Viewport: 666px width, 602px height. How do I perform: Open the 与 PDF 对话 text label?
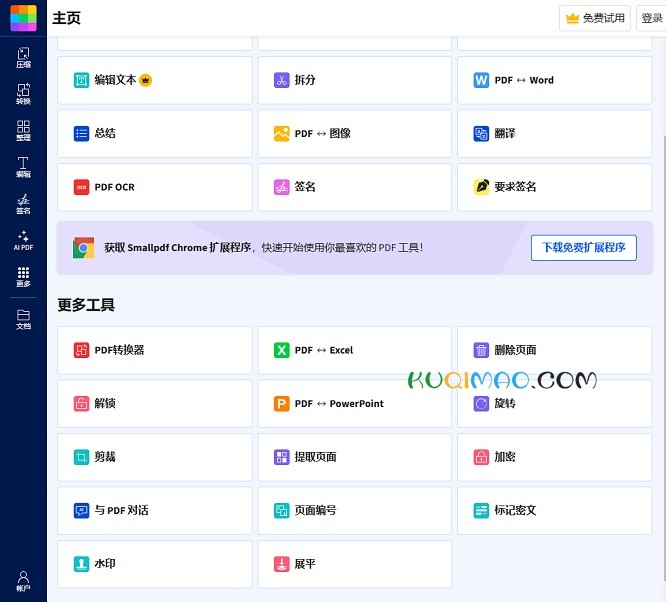pyautogui.click(x=121, y=510)
